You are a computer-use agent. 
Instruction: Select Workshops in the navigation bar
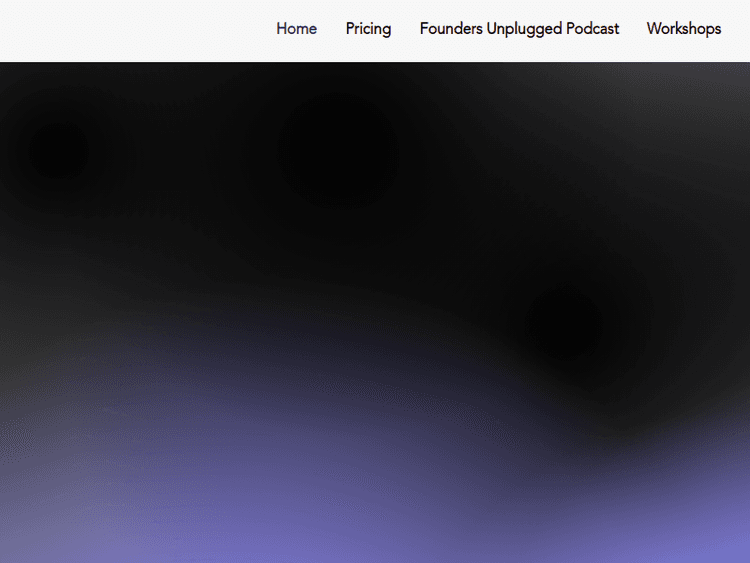[x=683, y=29]
